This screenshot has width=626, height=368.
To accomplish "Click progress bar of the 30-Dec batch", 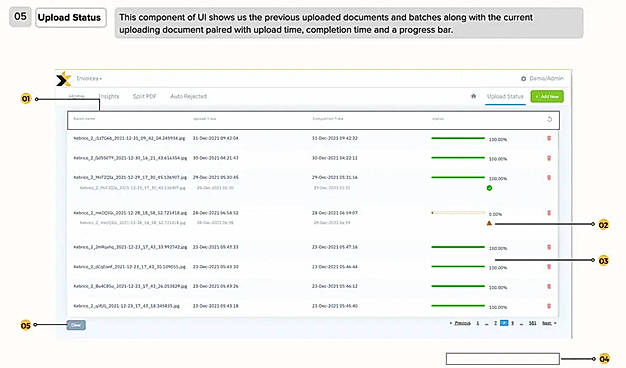I will click(x=458, y=158).
